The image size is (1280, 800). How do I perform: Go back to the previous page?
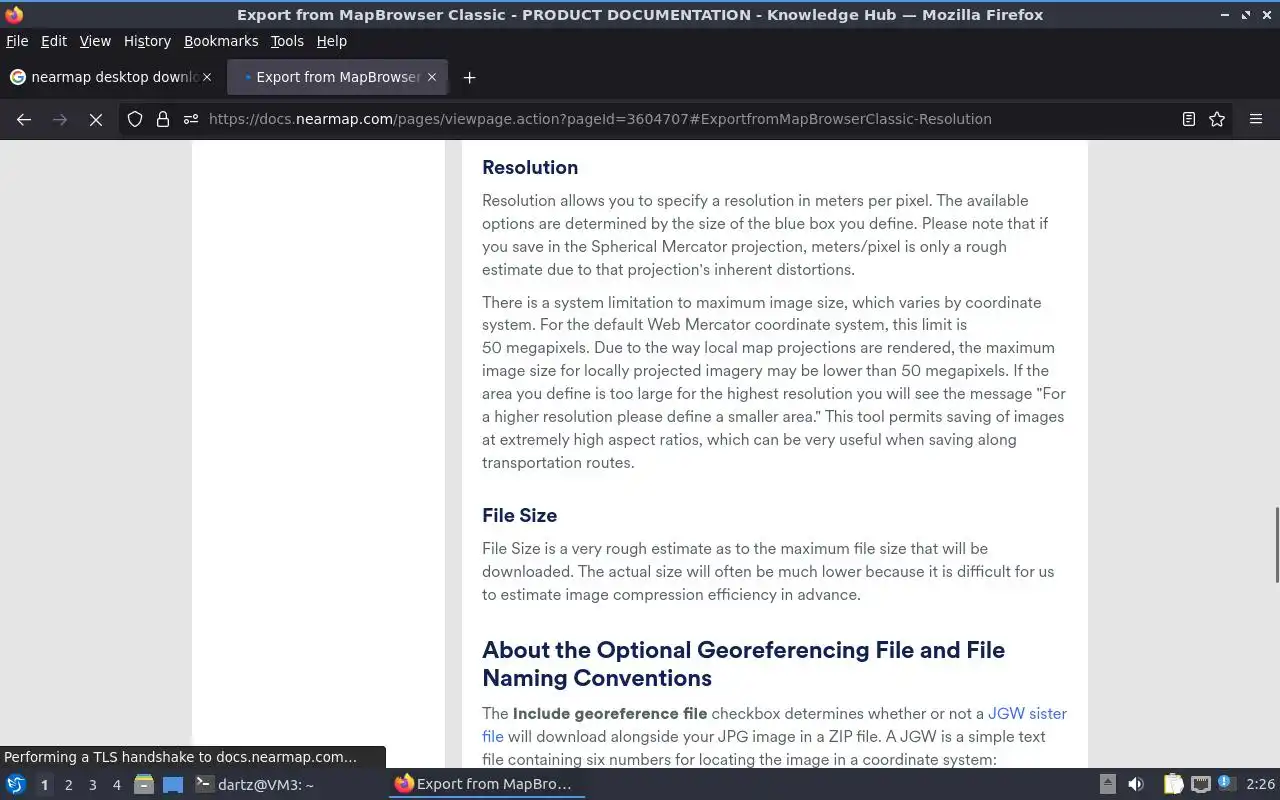coord(24,119)
